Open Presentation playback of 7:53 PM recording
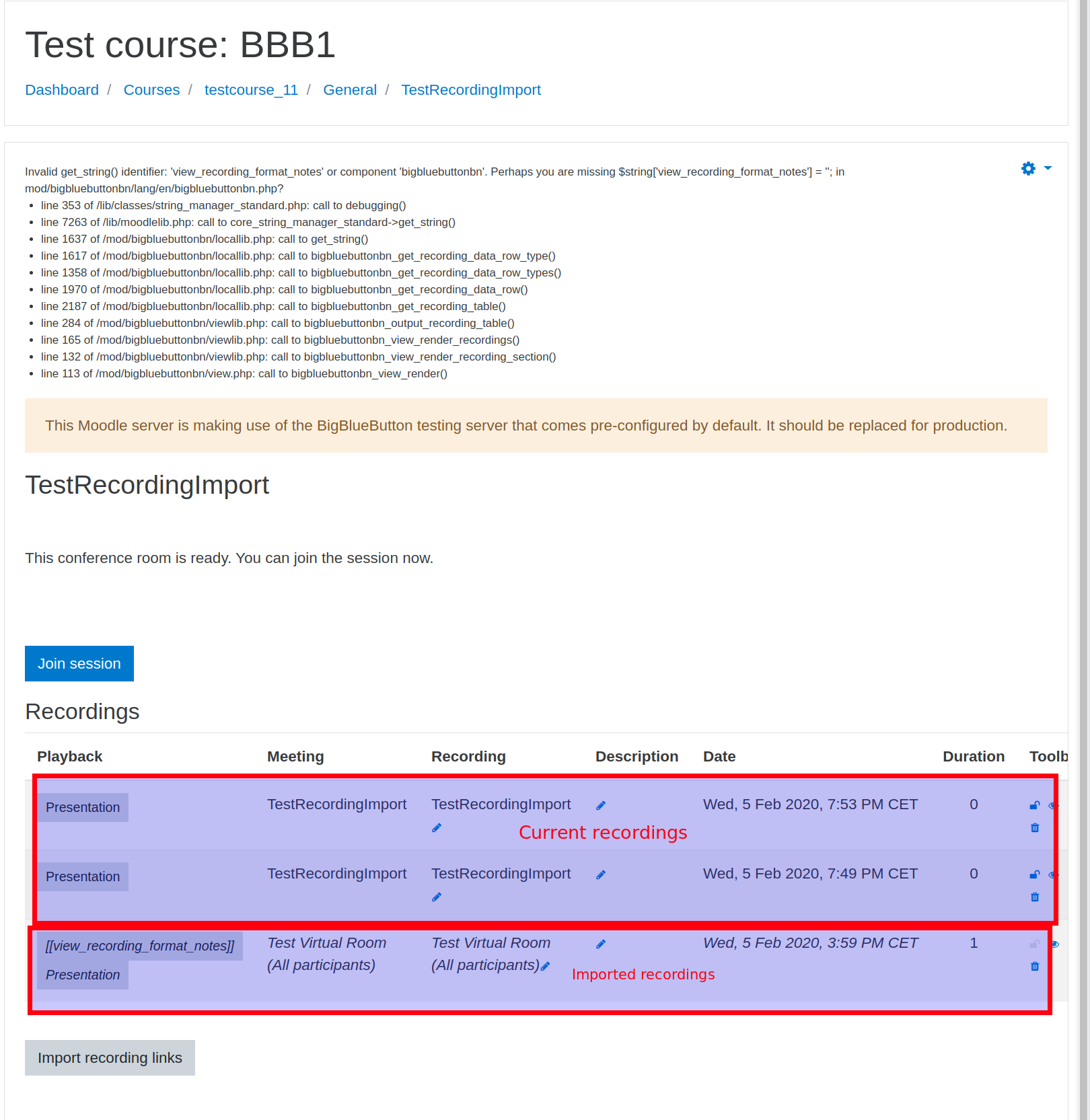 (83, 807)
